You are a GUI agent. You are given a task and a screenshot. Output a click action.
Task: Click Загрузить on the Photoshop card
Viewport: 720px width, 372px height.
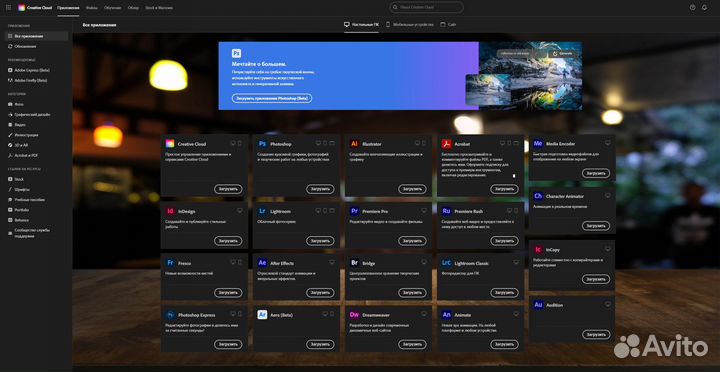(320, 189)
